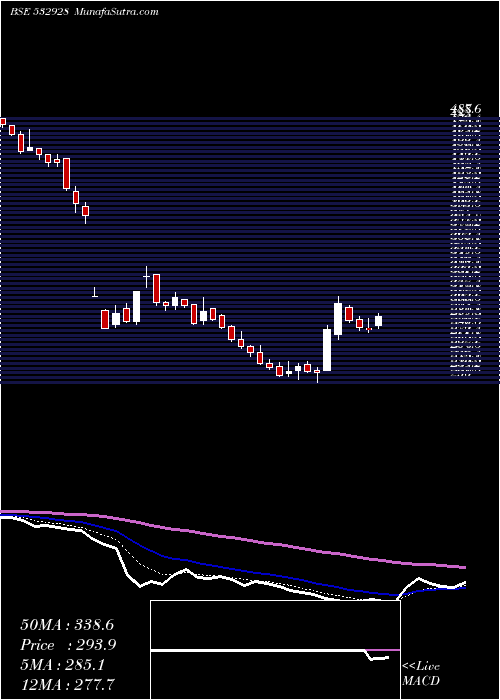
Task: Select the "12MA : 277.7" value
Action: [67, 684]
